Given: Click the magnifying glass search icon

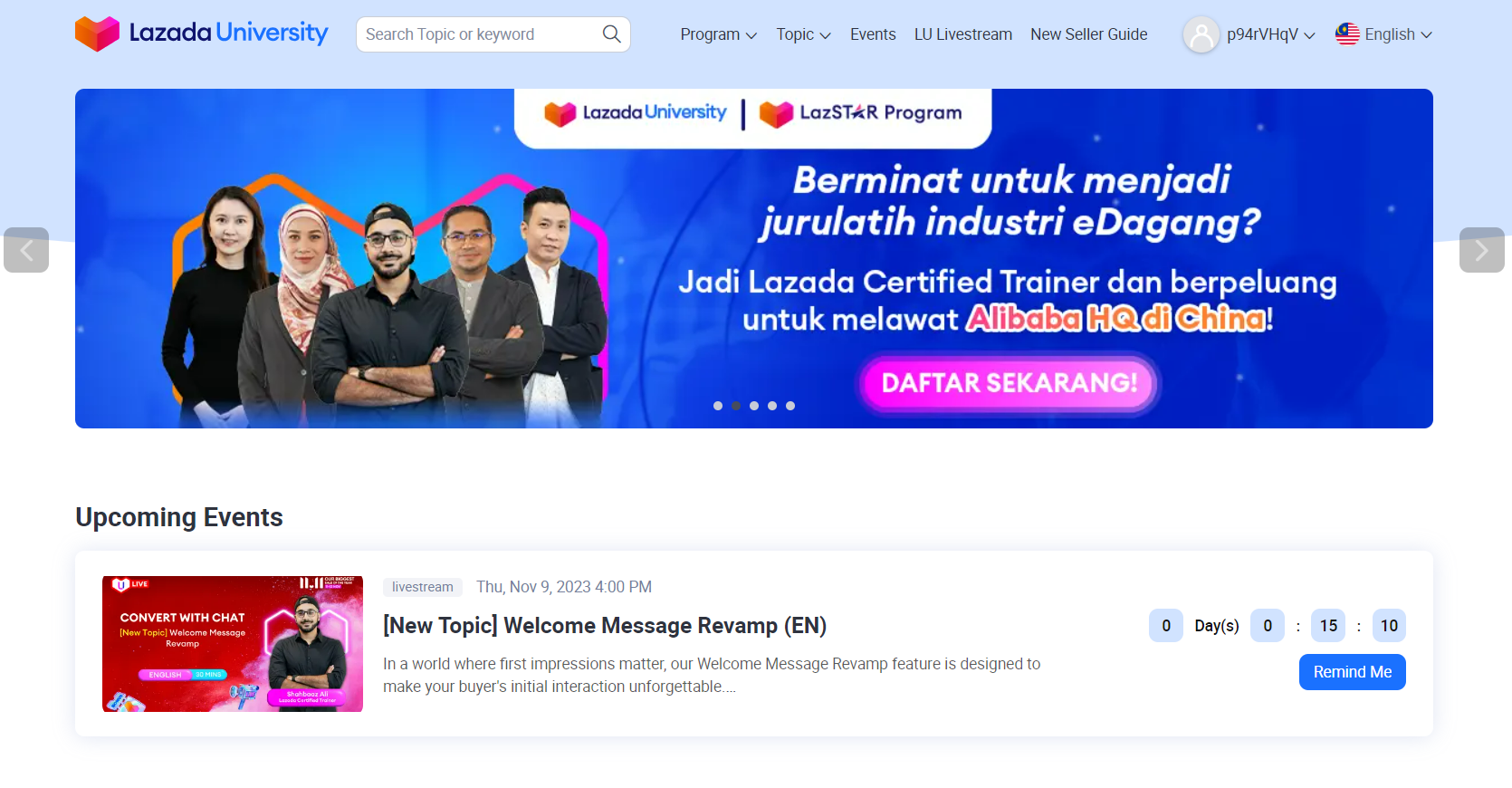Looking at the screenshot, I should point(612,34).
